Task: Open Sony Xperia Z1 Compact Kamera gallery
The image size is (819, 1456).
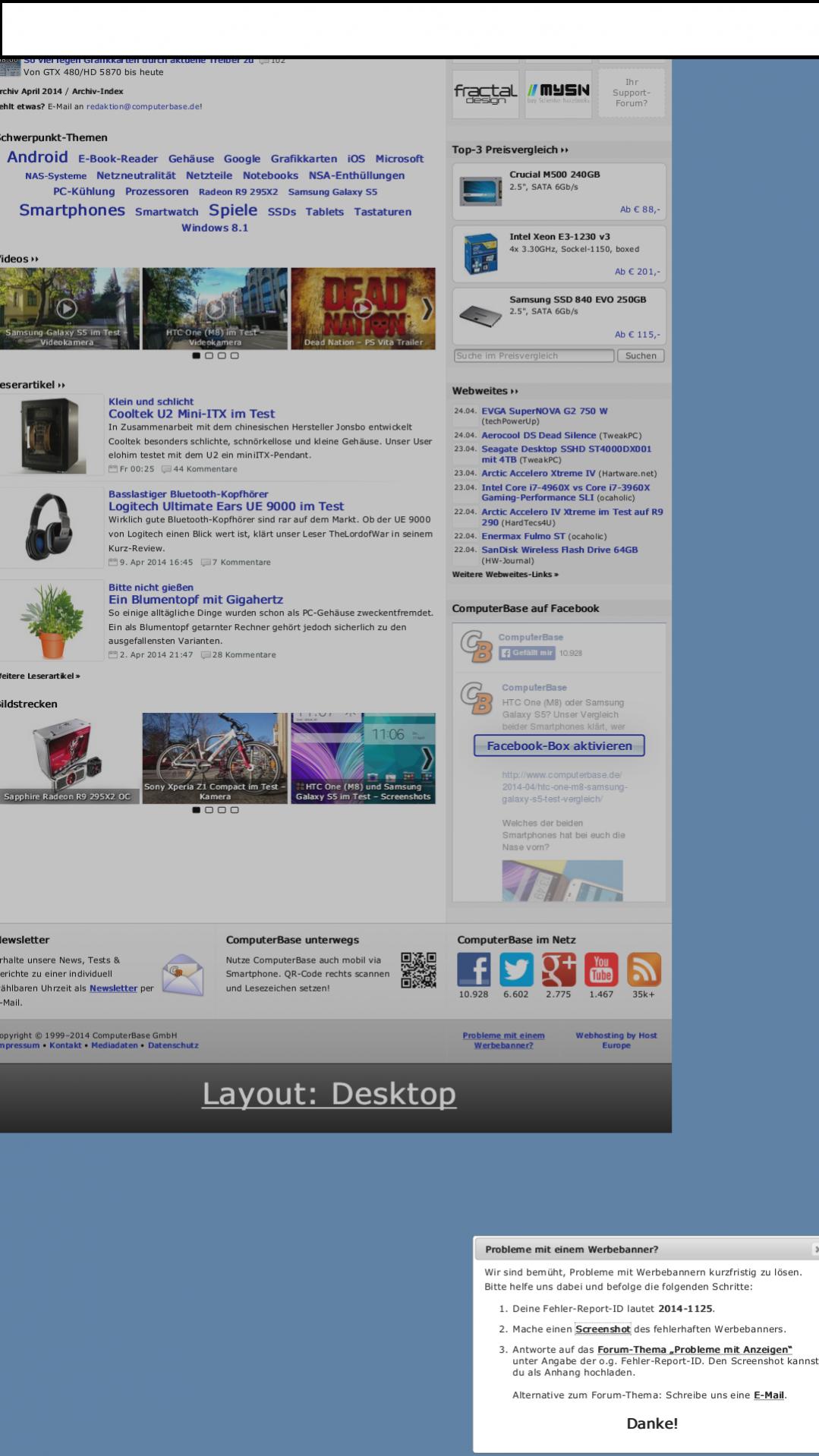Action: point(215,758)
